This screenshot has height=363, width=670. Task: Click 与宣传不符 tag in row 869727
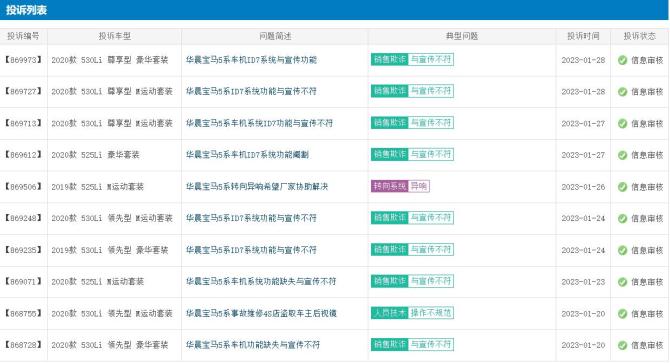pyautogui.click(x=431, y=91)
